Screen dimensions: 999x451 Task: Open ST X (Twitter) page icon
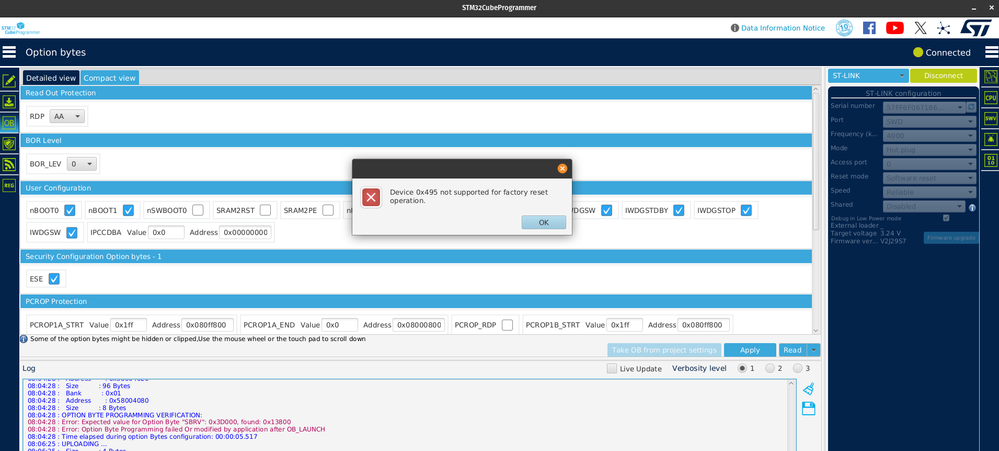pos(920,28)
